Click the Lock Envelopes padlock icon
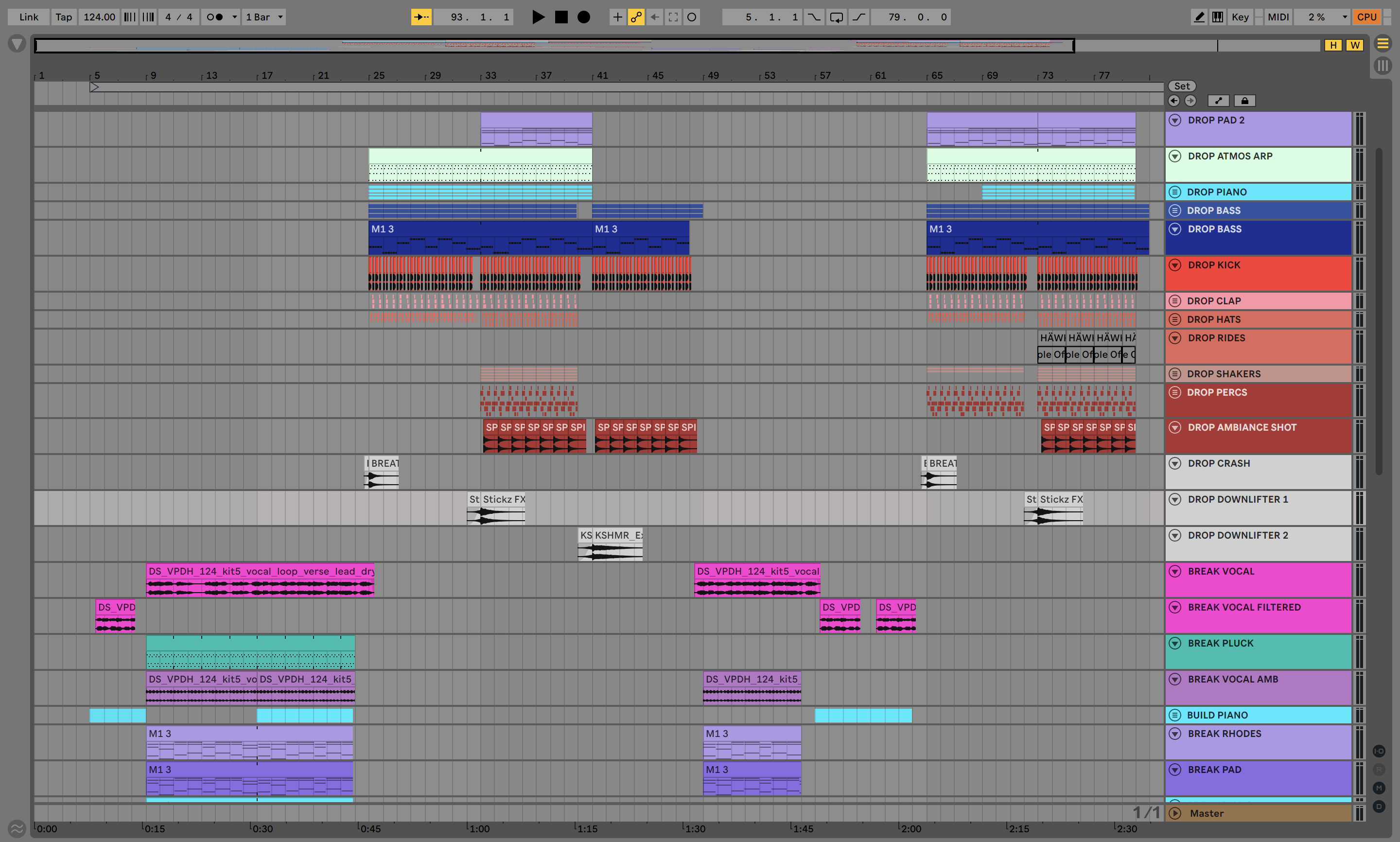 [1244, 101]
